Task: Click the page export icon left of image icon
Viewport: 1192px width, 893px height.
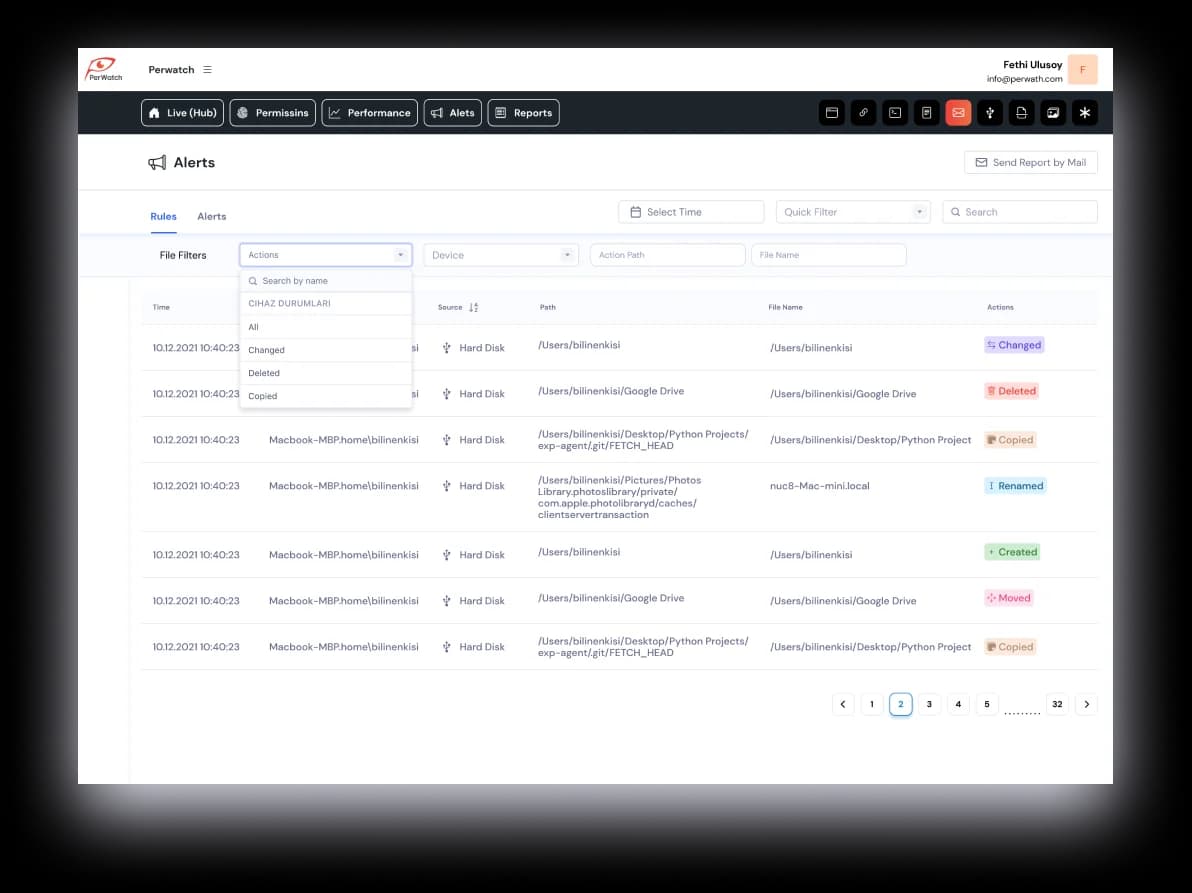Action: [x=1021, y=113]
